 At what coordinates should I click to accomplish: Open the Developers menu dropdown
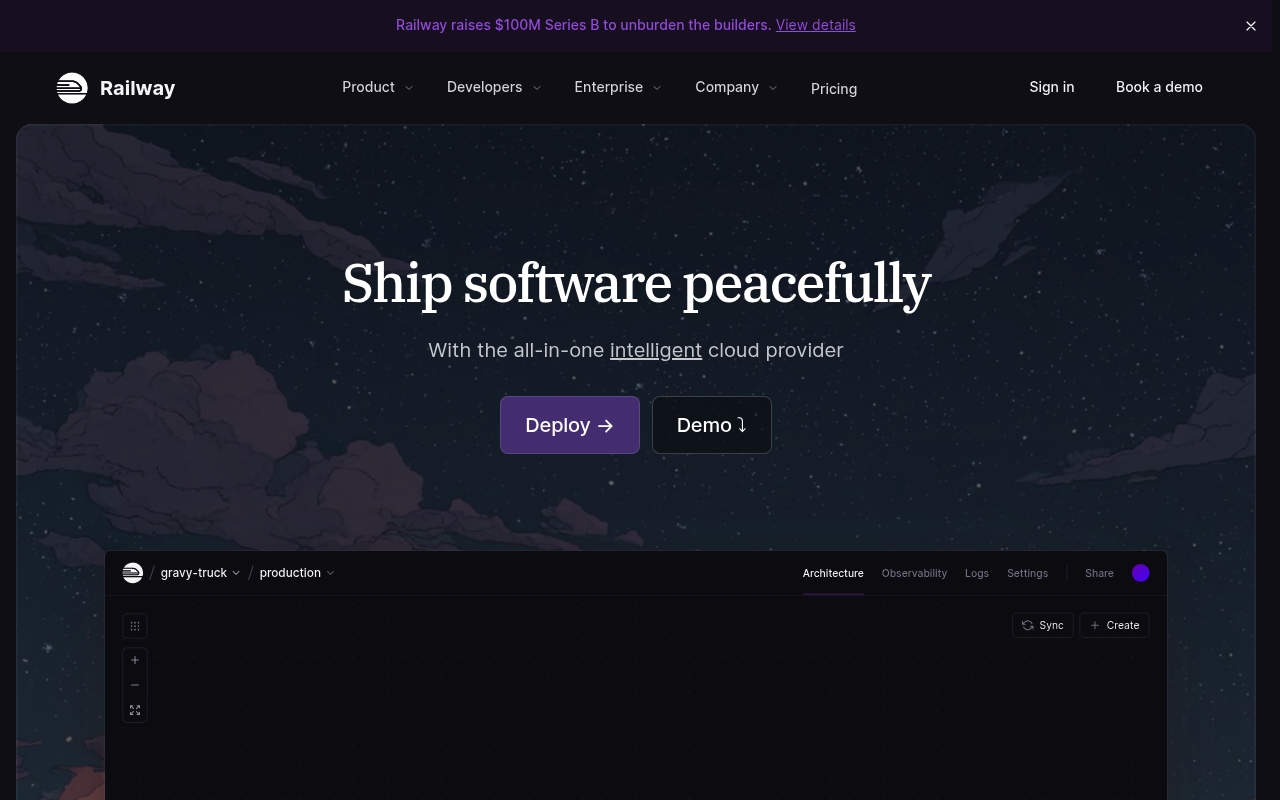coord(493,87)
